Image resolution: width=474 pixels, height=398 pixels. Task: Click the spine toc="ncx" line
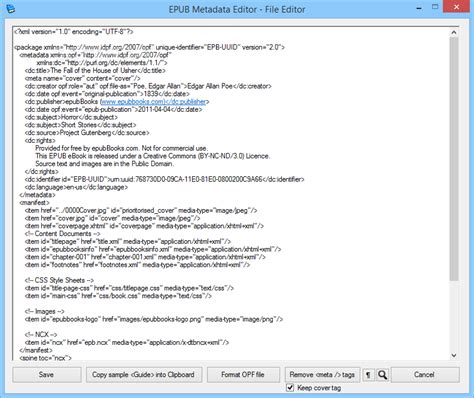coord(46,358)
